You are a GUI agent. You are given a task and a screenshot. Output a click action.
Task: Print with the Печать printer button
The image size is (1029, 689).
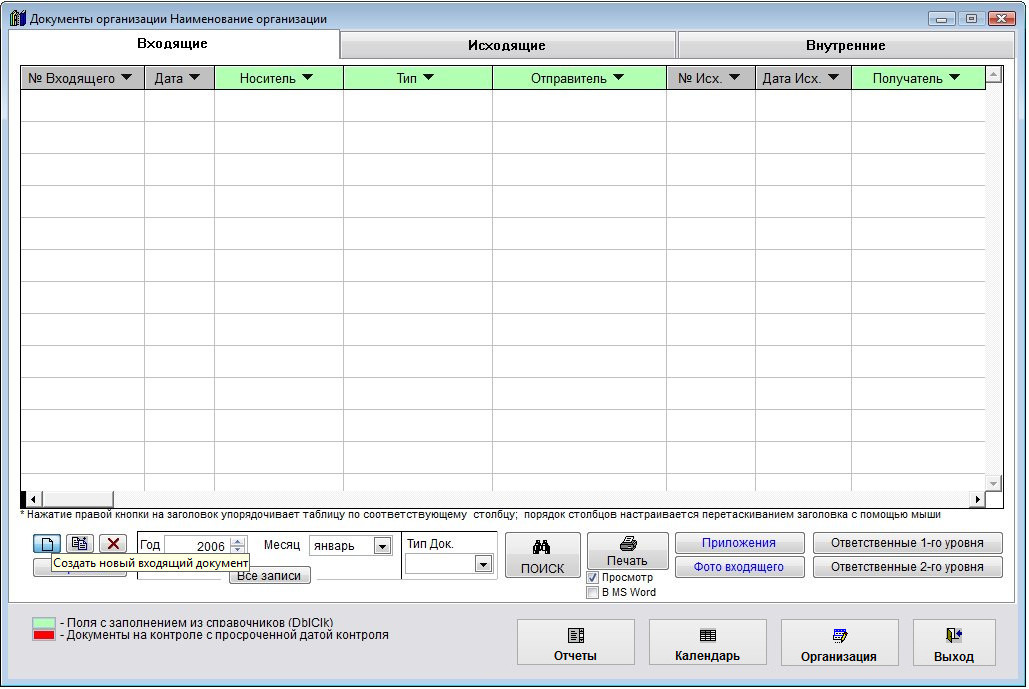pos(627,551)
